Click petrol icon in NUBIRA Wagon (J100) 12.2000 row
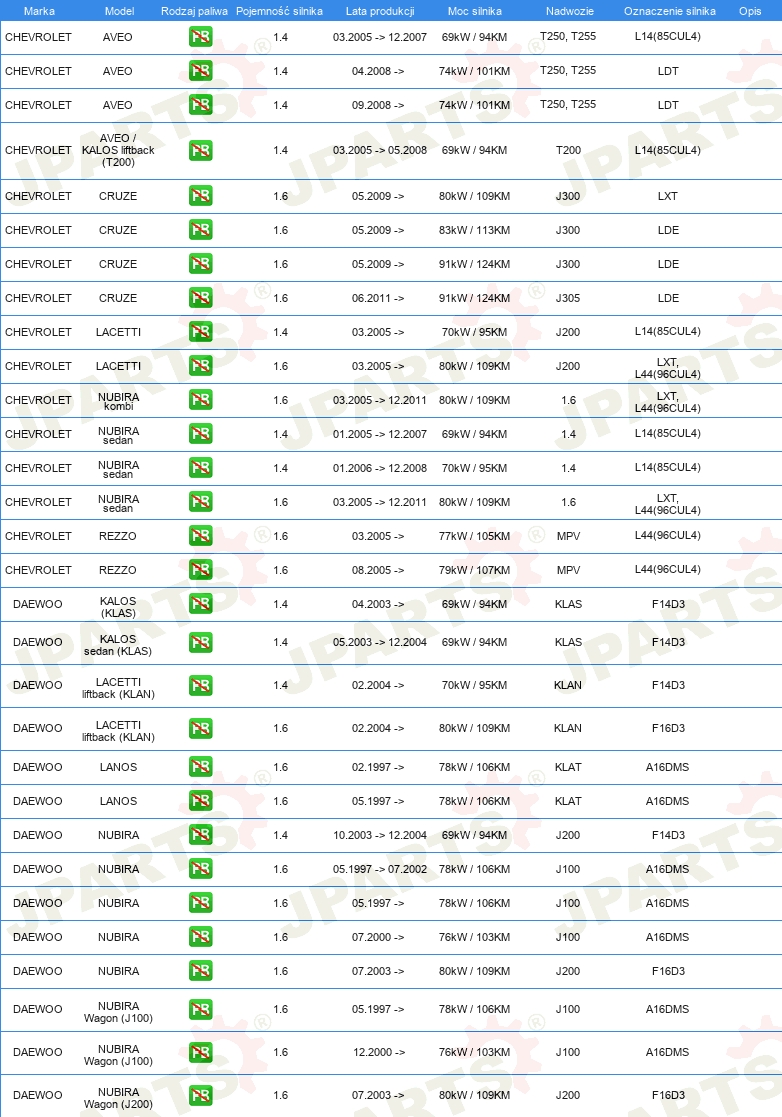Image resolution: width=782 pixels, height=1117 pixels. (201, 1052)
